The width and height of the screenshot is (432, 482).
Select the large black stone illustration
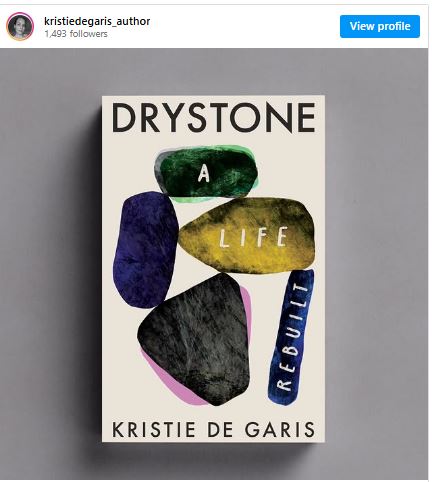[194, 338]
